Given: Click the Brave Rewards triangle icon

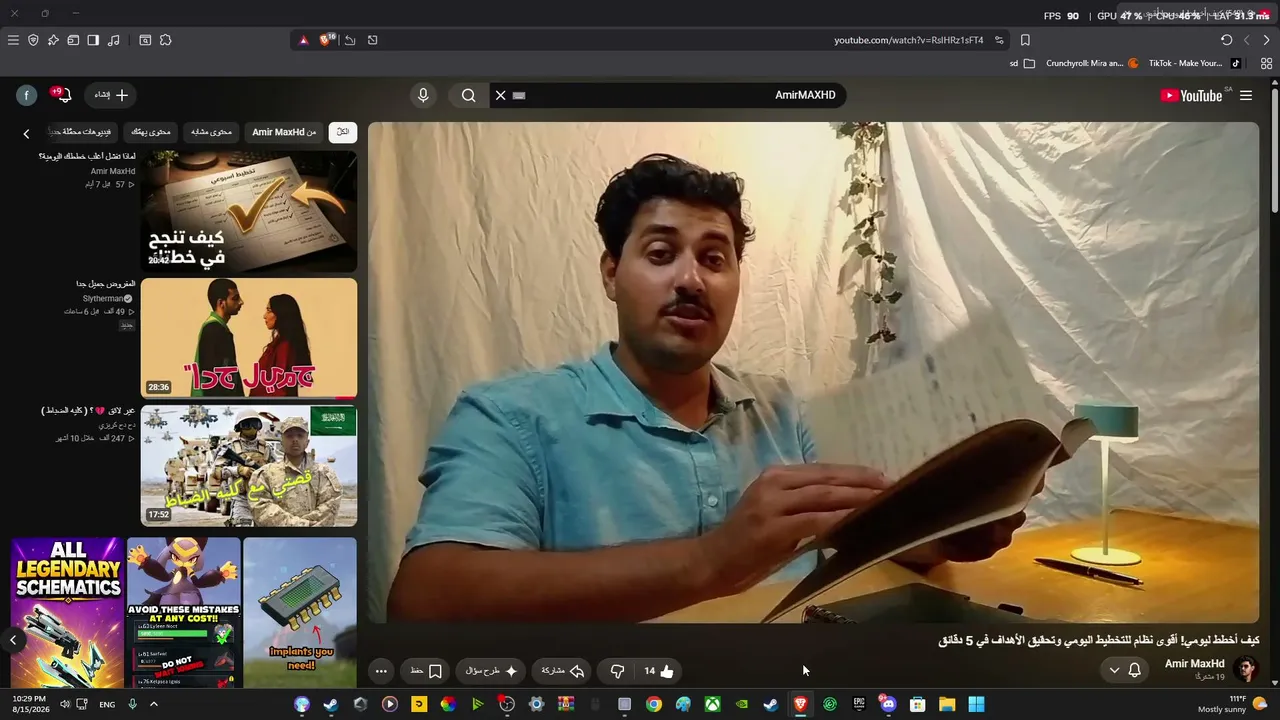Looking at the screenshot, I should pyautogui.click(x=304, y=40).
